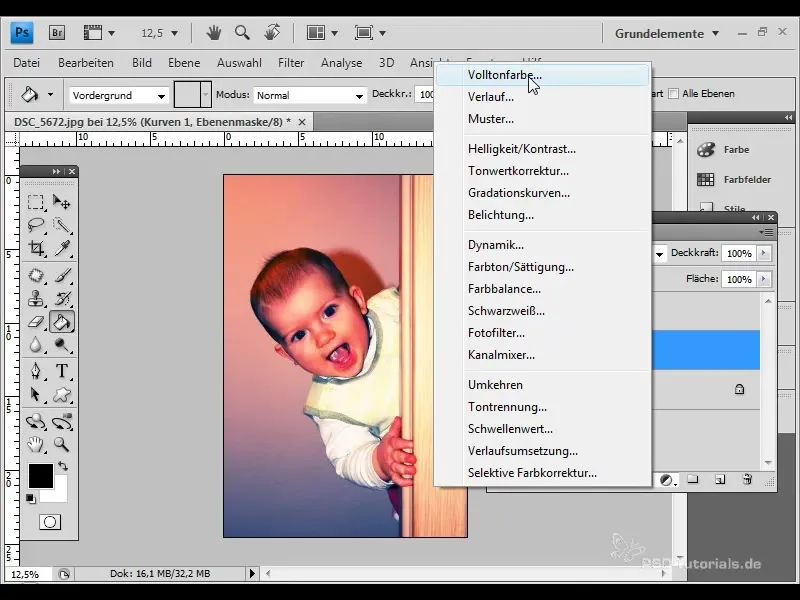Select the Pen tool
The height and width of the screenshot is (600, 800).
click(x=35, y=370)
